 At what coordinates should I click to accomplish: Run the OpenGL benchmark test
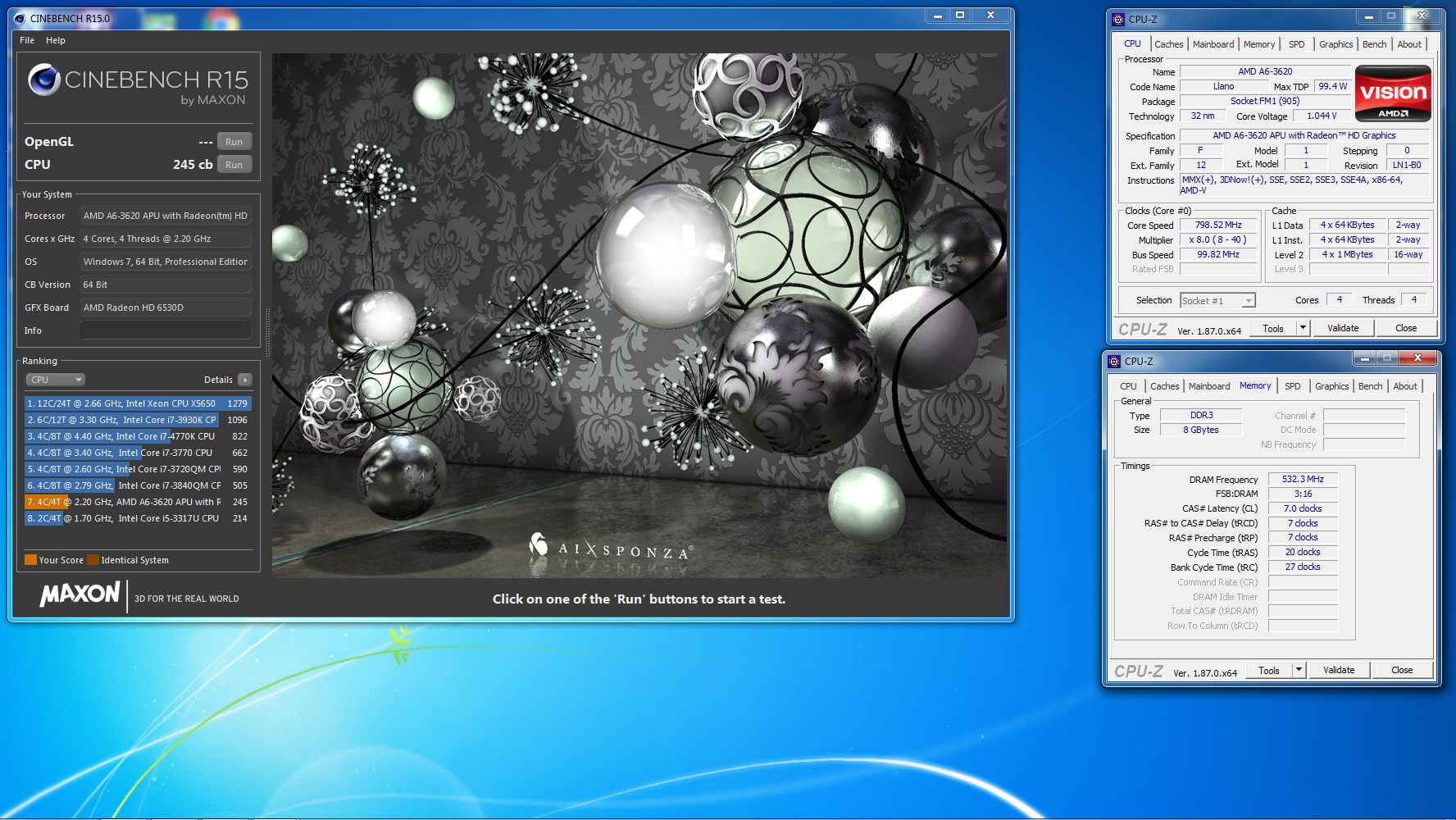click(234, 142)
